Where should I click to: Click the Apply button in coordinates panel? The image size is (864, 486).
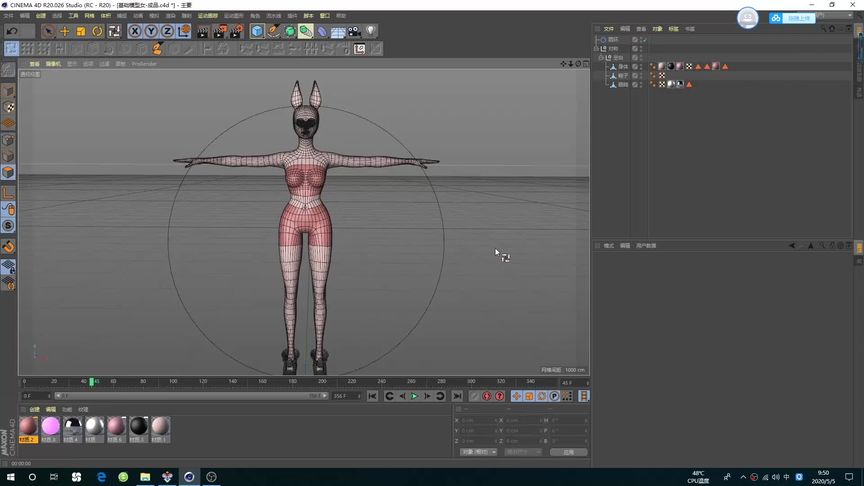[x=568, y=452]
